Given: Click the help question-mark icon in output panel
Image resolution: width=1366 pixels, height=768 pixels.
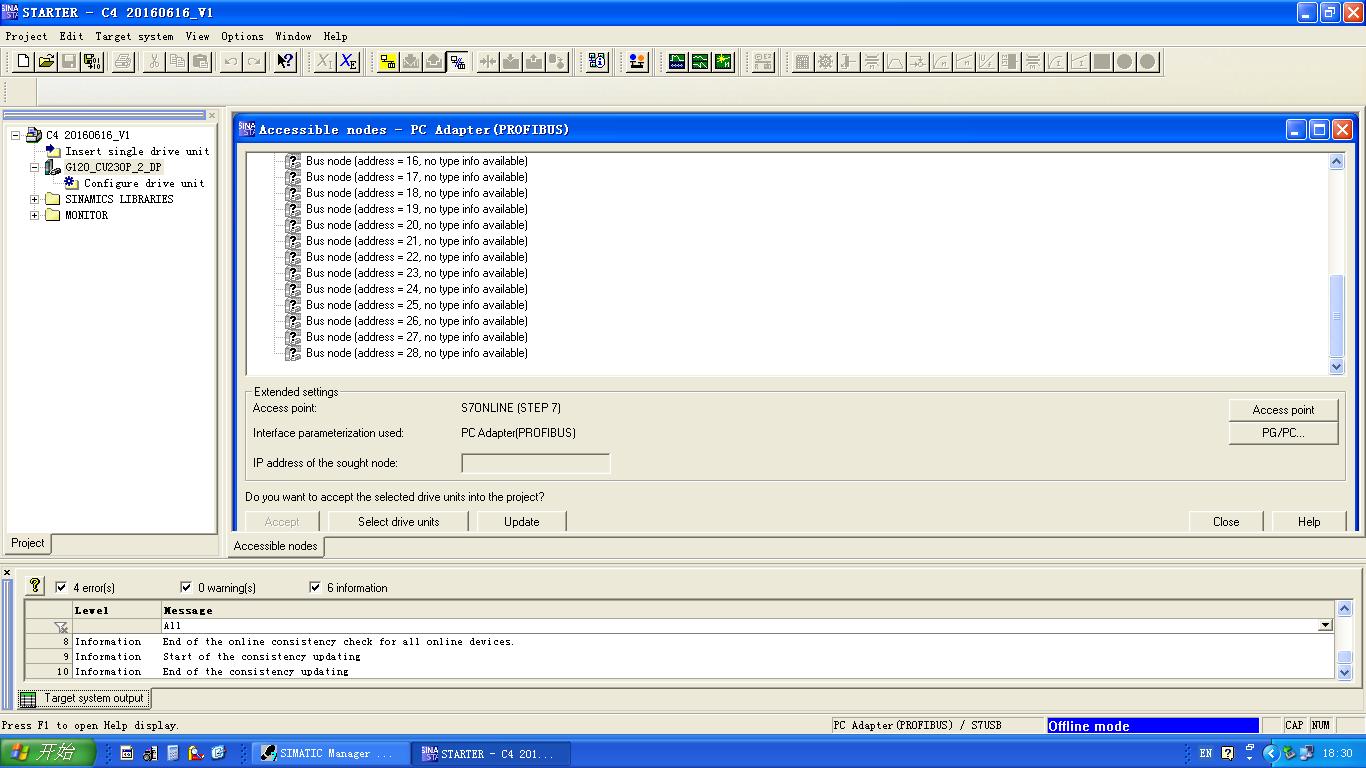Looking at the screenshot, I should pos(35,586).
